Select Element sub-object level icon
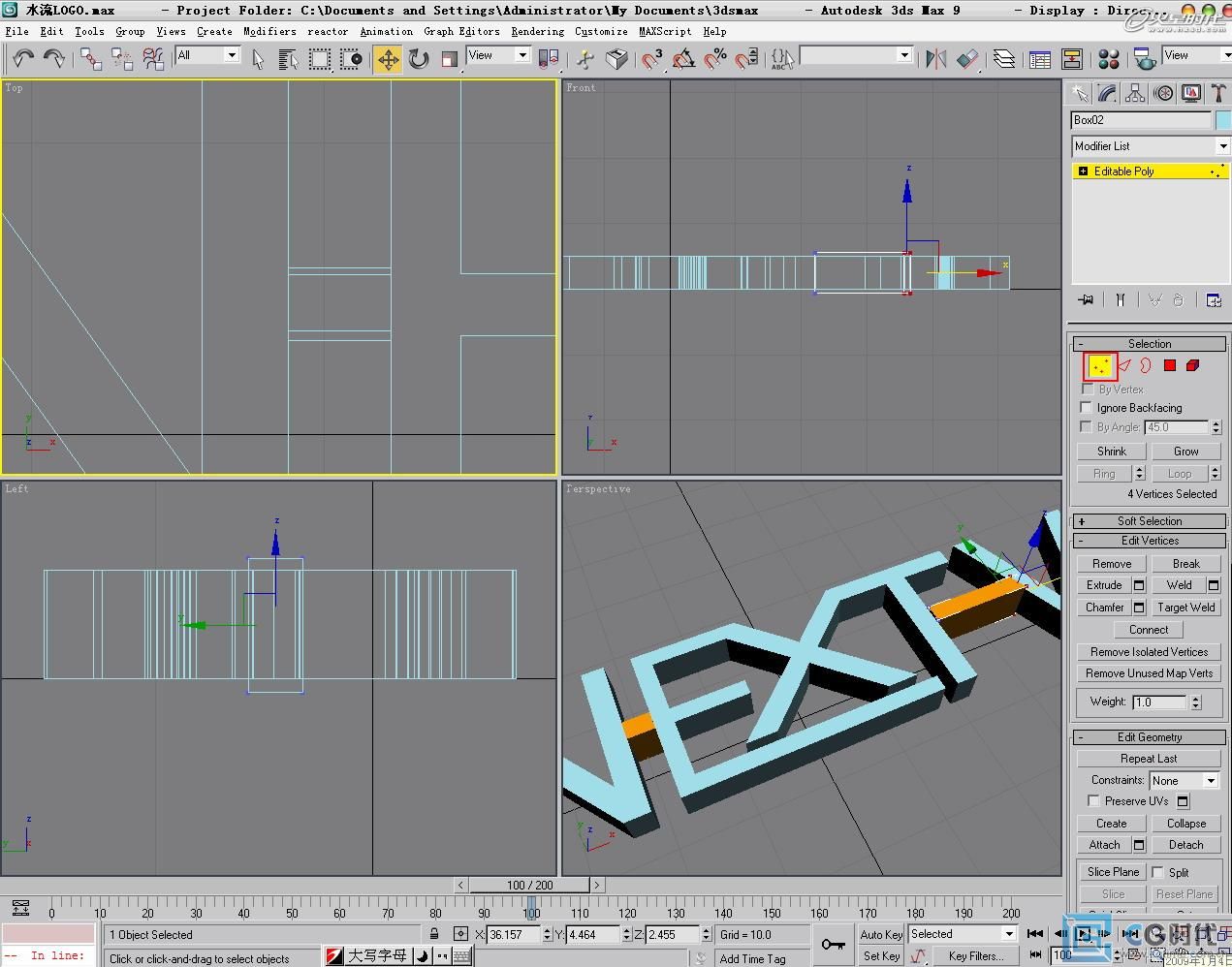 [x=1193, y=365]
